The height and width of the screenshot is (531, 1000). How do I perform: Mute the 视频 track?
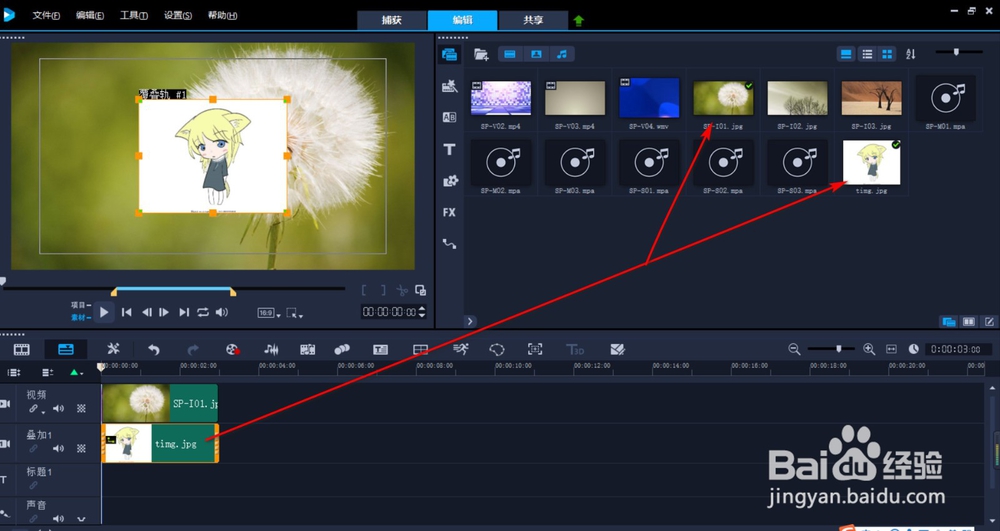click(58, 409)
